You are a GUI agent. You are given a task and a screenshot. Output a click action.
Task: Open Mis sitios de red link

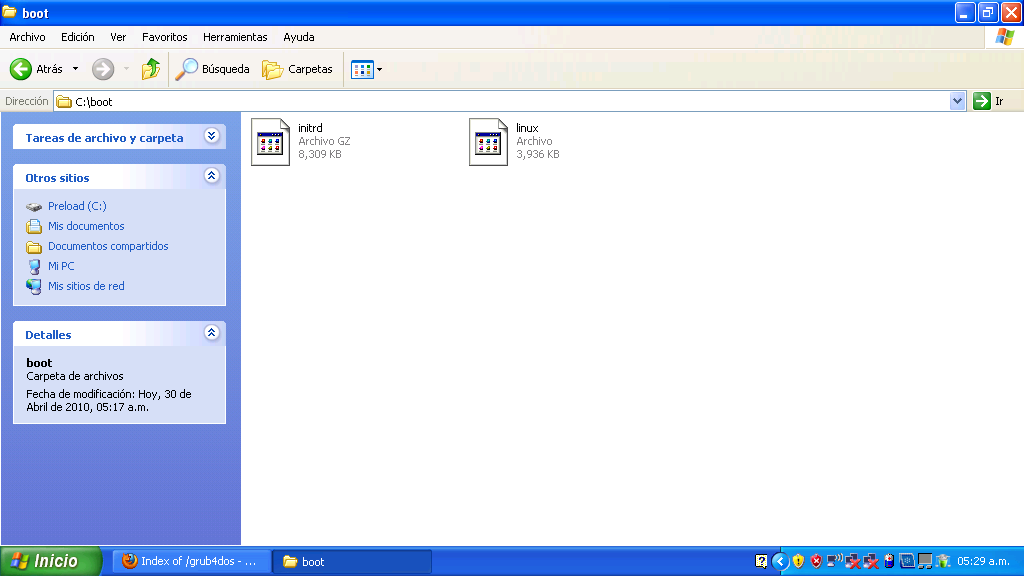tap(86, 286)
